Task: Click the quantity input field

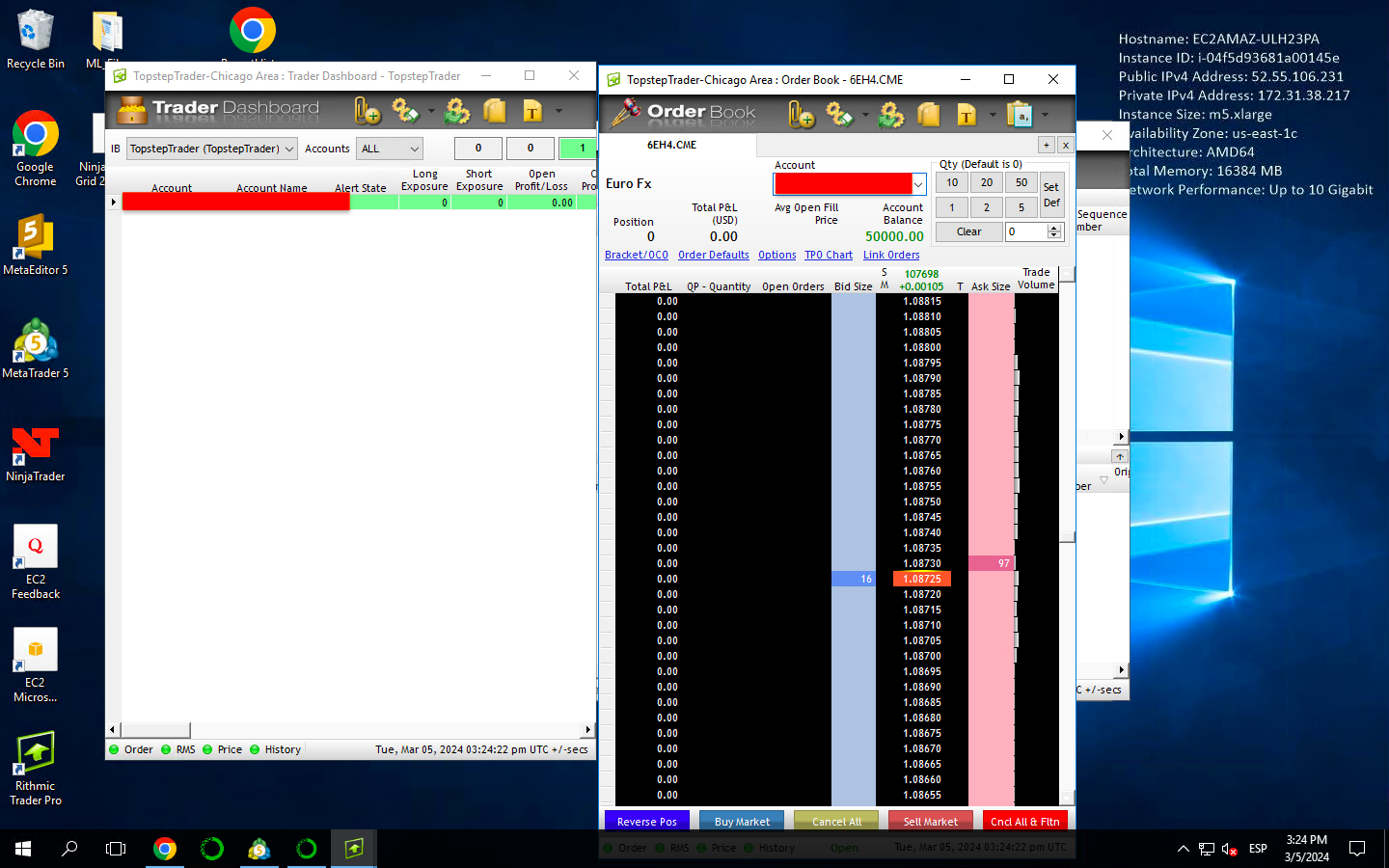Action: click(1026, 231)
